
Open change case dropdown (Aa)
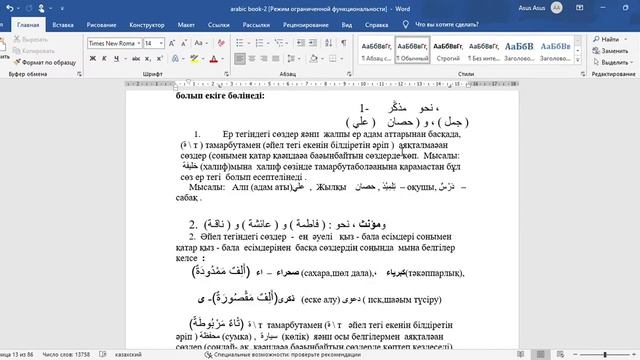(201, 43)
